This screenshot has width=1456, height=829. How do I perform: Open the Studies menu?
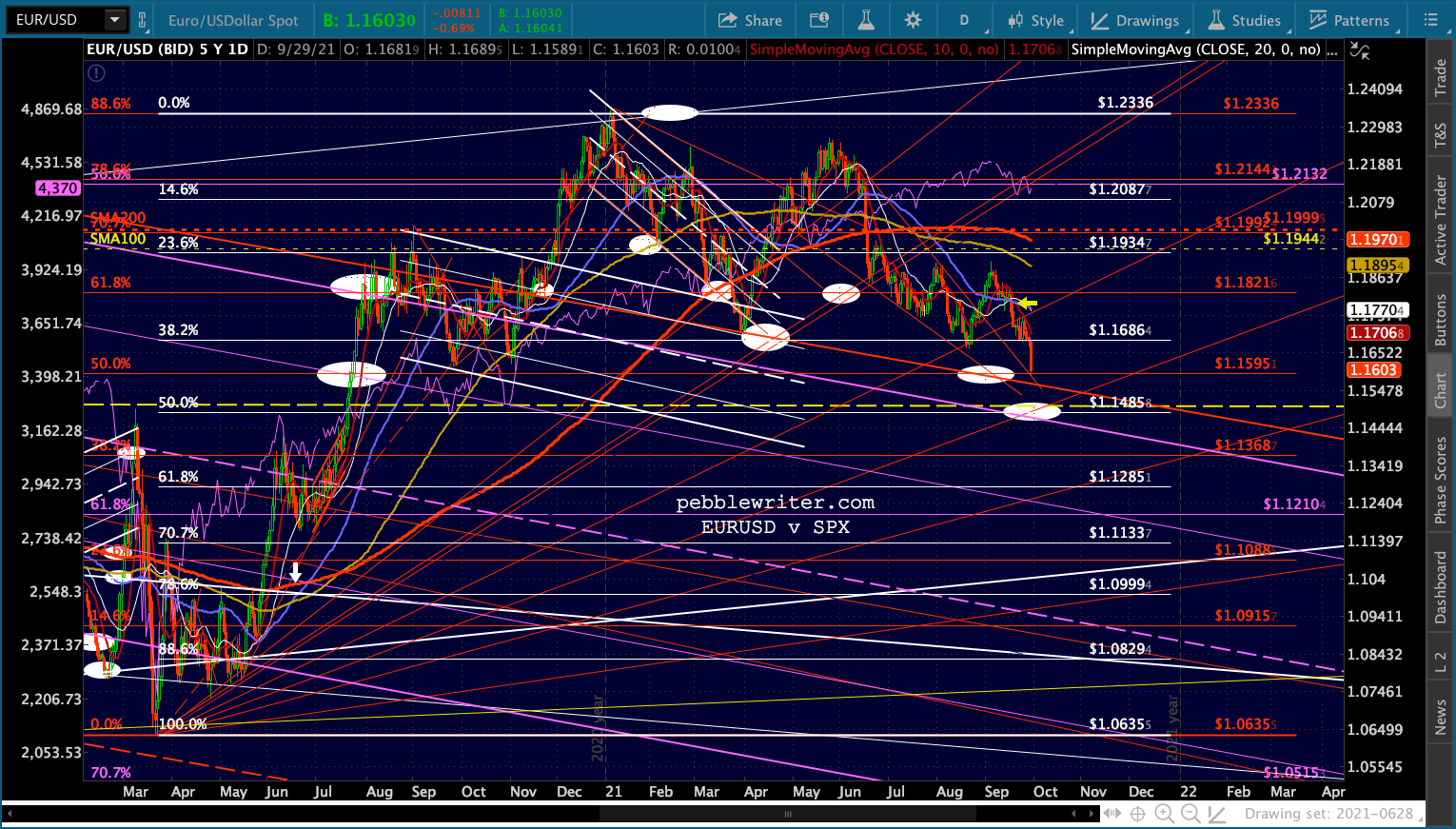pyautogui.click(x=1244, y=20)
